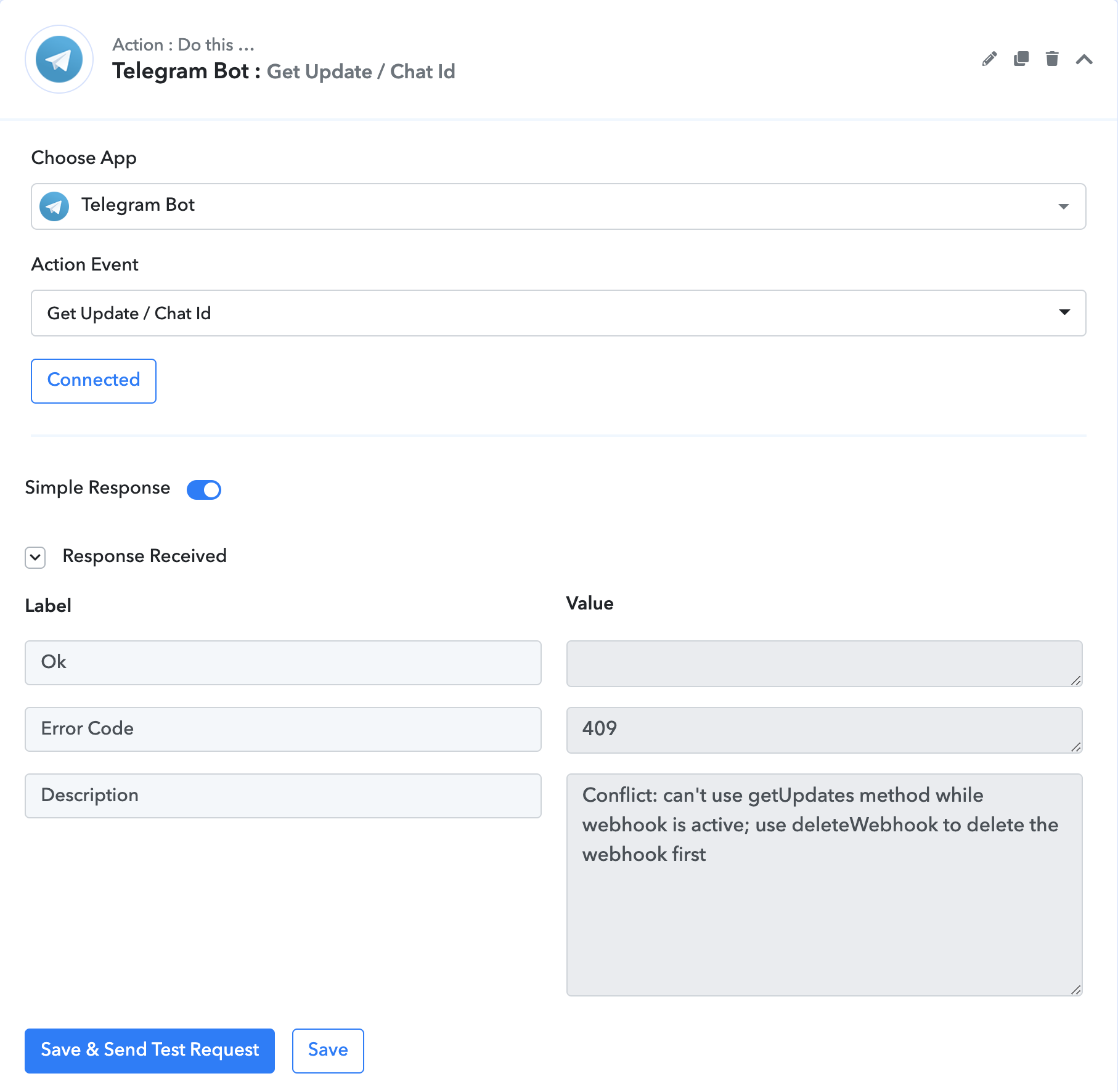Screen dimensions: 1118x1092
Task: Duplicate the action with the copy icon
Action: (1021, 59)
